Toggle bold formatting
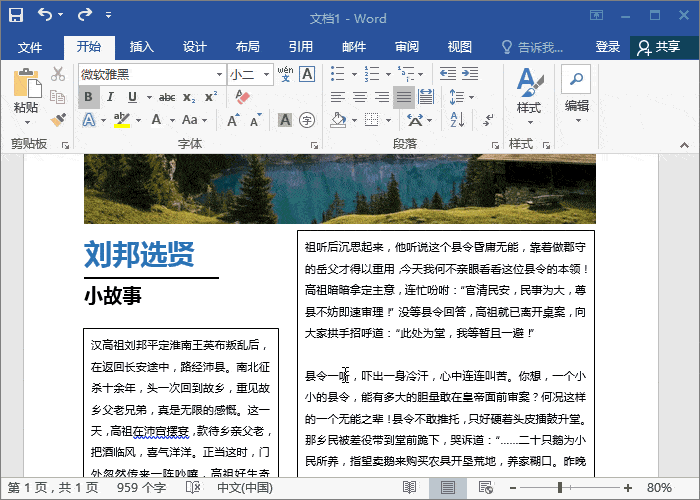This screenshot has height=500, width=700. [x=88, y=97]
